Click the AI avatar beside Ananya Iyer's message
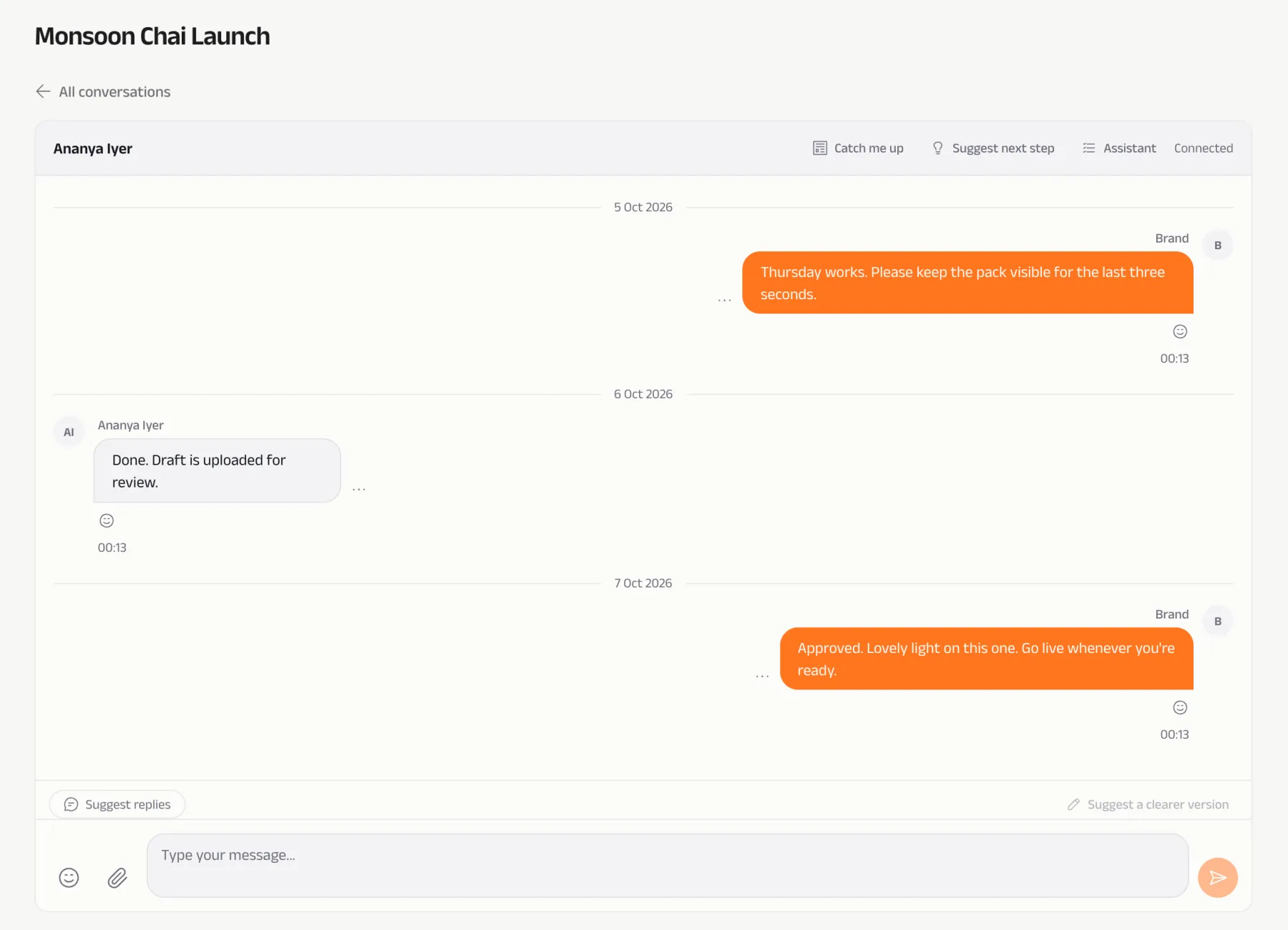 pyautogui.click(x=69, y=432)
